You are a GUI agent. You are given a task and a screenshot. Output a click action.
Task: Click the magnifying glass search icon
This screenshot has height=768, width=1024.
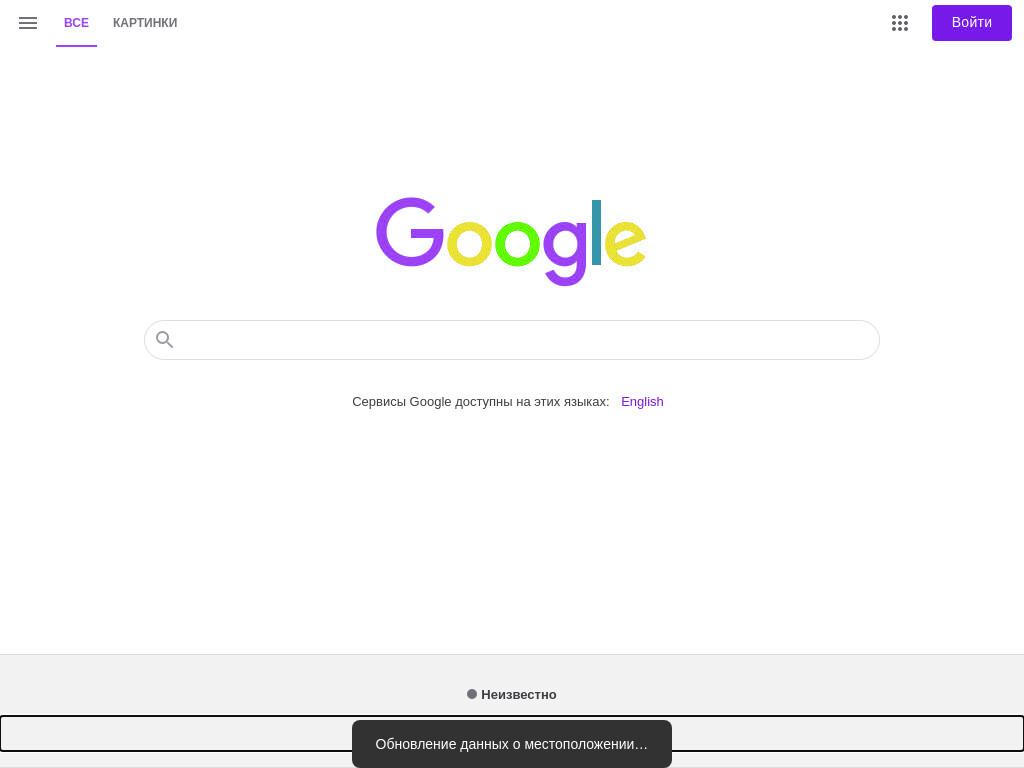coord(165,340)
